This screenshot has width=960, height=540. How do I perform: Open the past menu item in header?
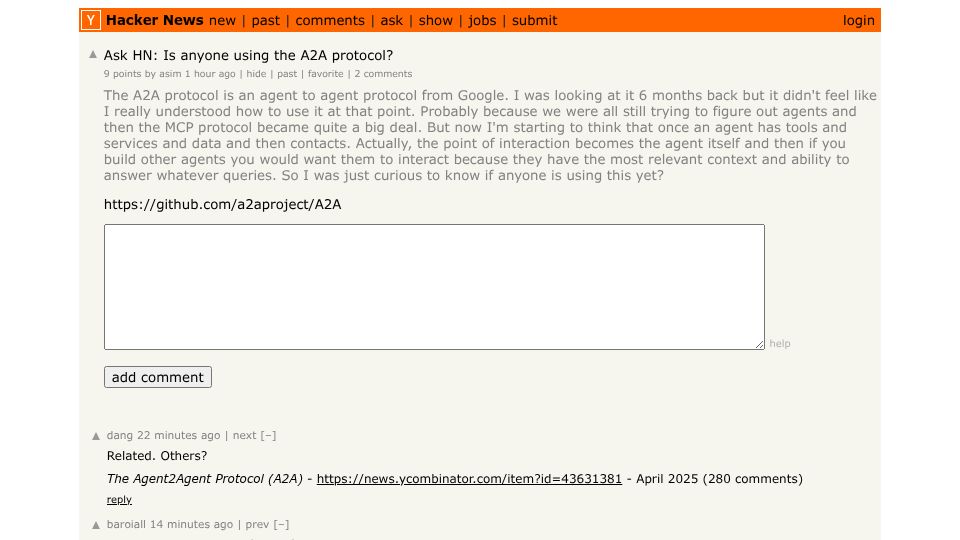click(x=266, y=21)
